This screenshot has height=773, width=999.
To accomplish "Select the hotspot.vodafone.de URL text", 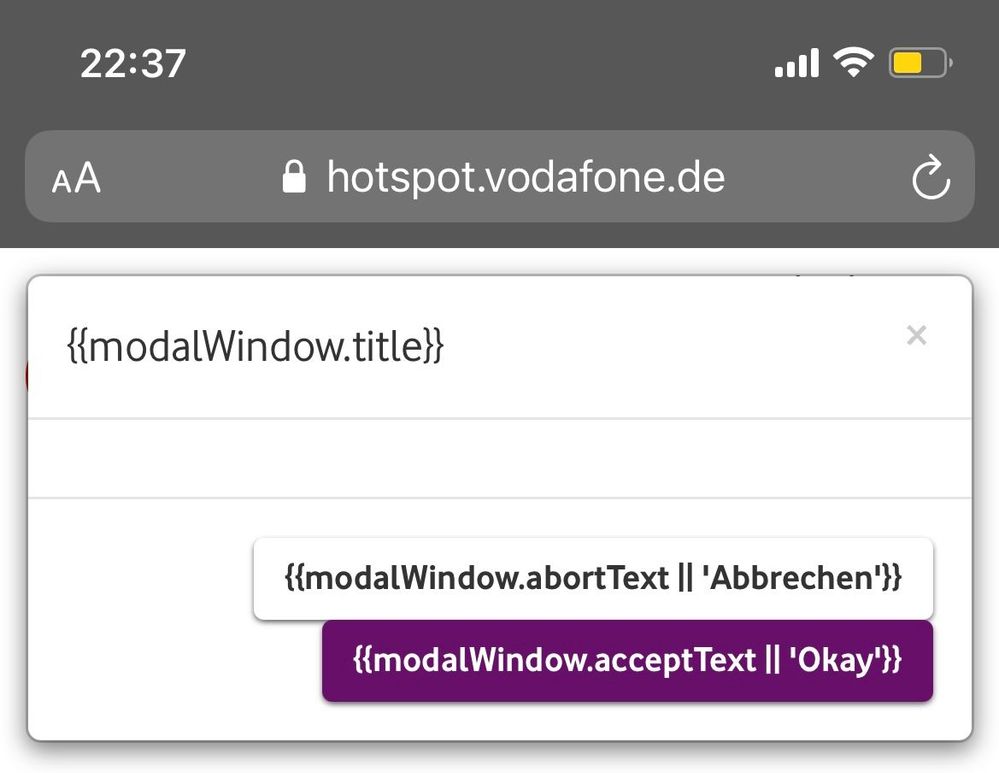I will [526, 177].
